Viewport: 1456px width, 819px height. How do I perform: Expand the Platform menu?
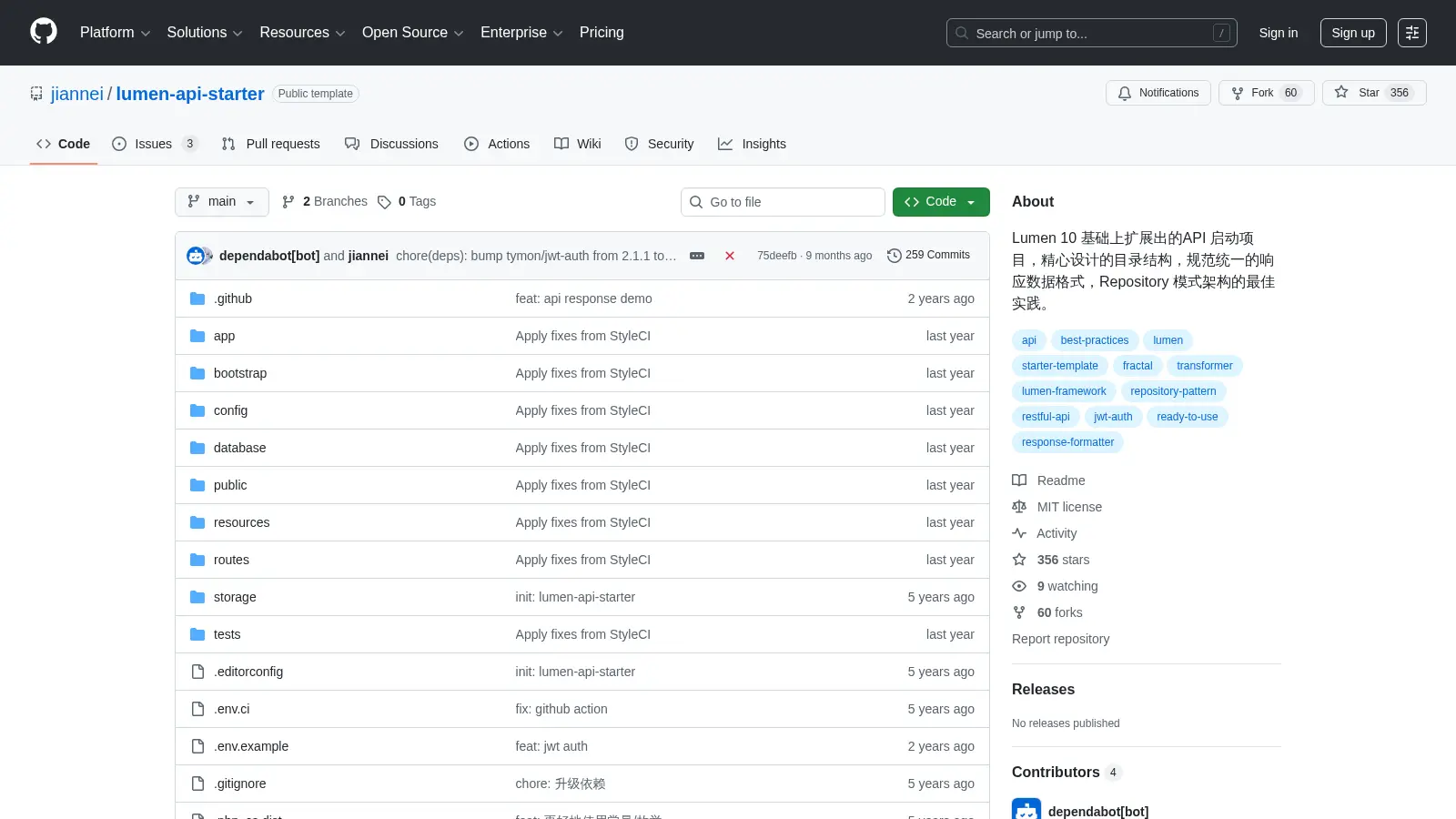pyautogui.click(x=115, y=33)
